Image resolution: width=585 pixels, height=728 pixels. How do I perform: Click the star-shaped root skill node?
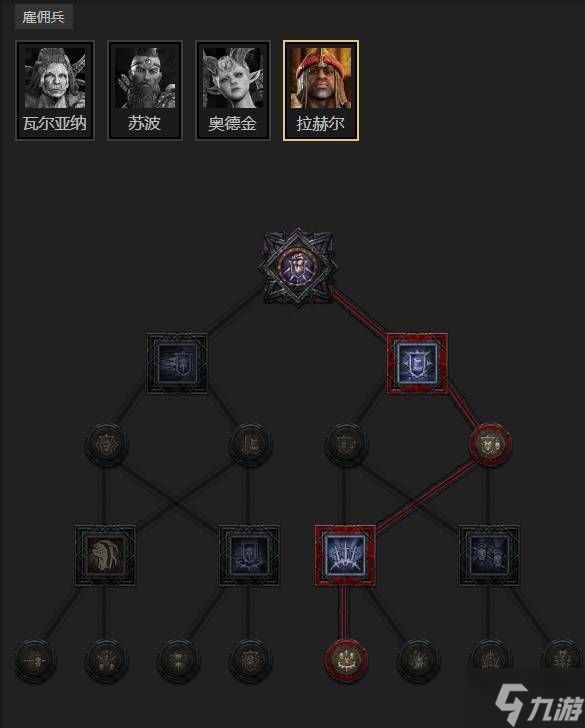pyautogui.click(x=298, y=267)
